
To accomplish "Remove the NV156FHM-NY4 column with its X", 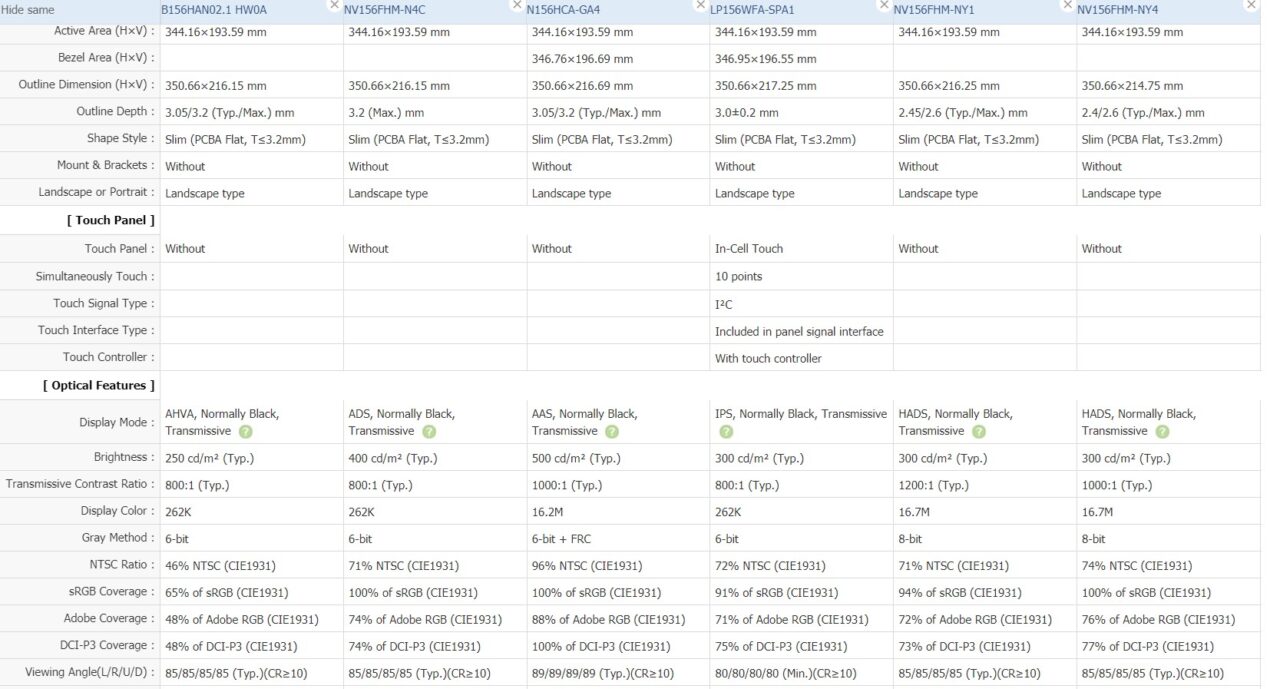I will (x=1250, y=5).
